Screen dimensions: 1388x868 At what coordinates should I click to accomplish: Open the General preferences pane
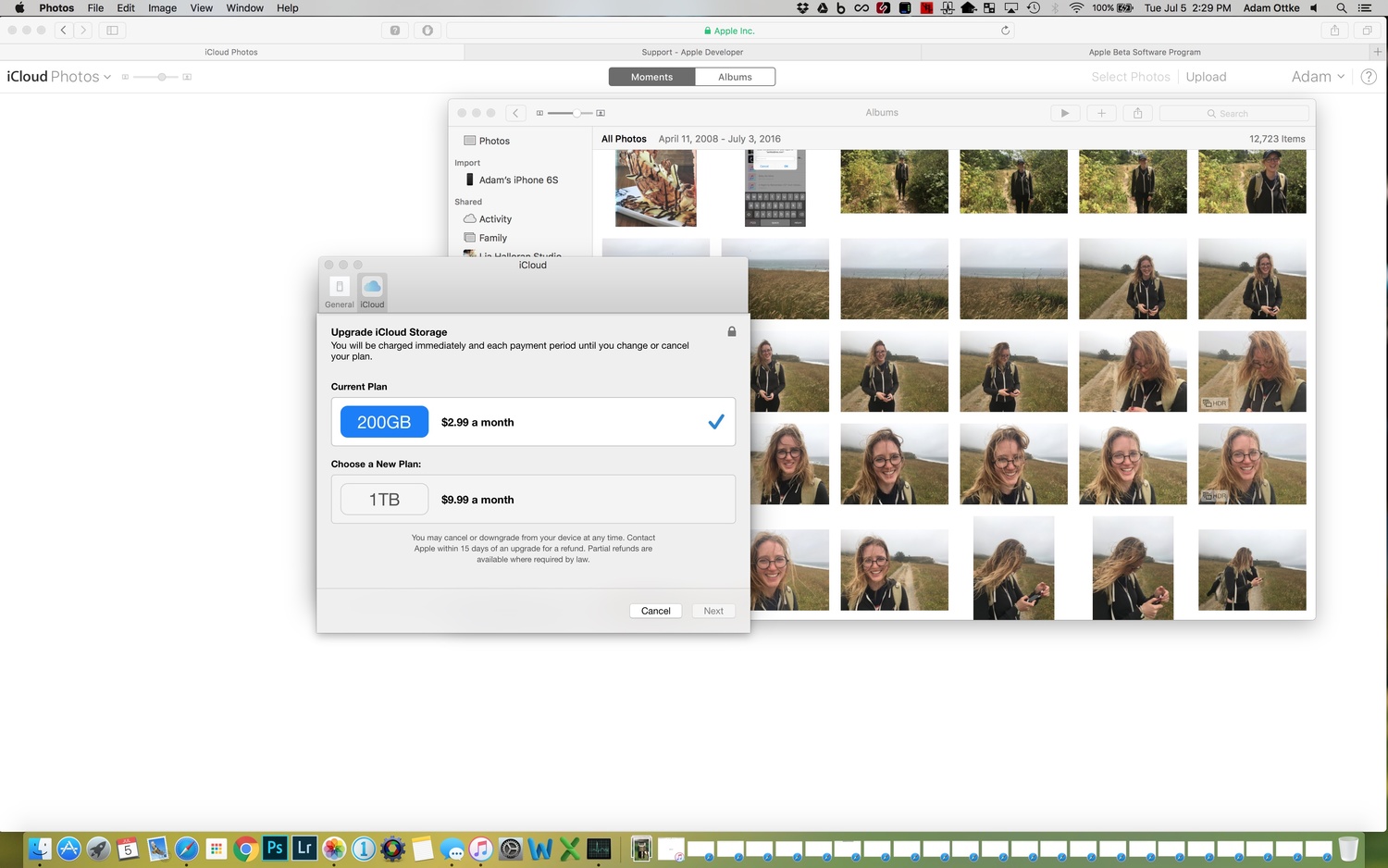coord(339,291)
